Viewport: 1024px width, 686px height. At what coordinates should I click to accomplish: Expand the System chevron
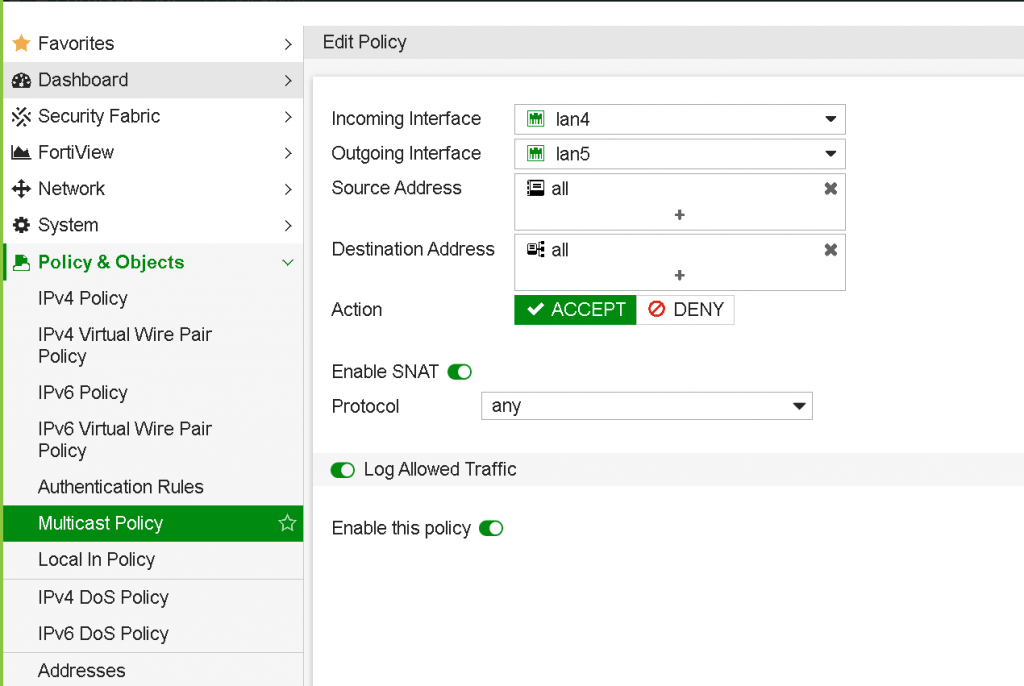click(288, 225)
